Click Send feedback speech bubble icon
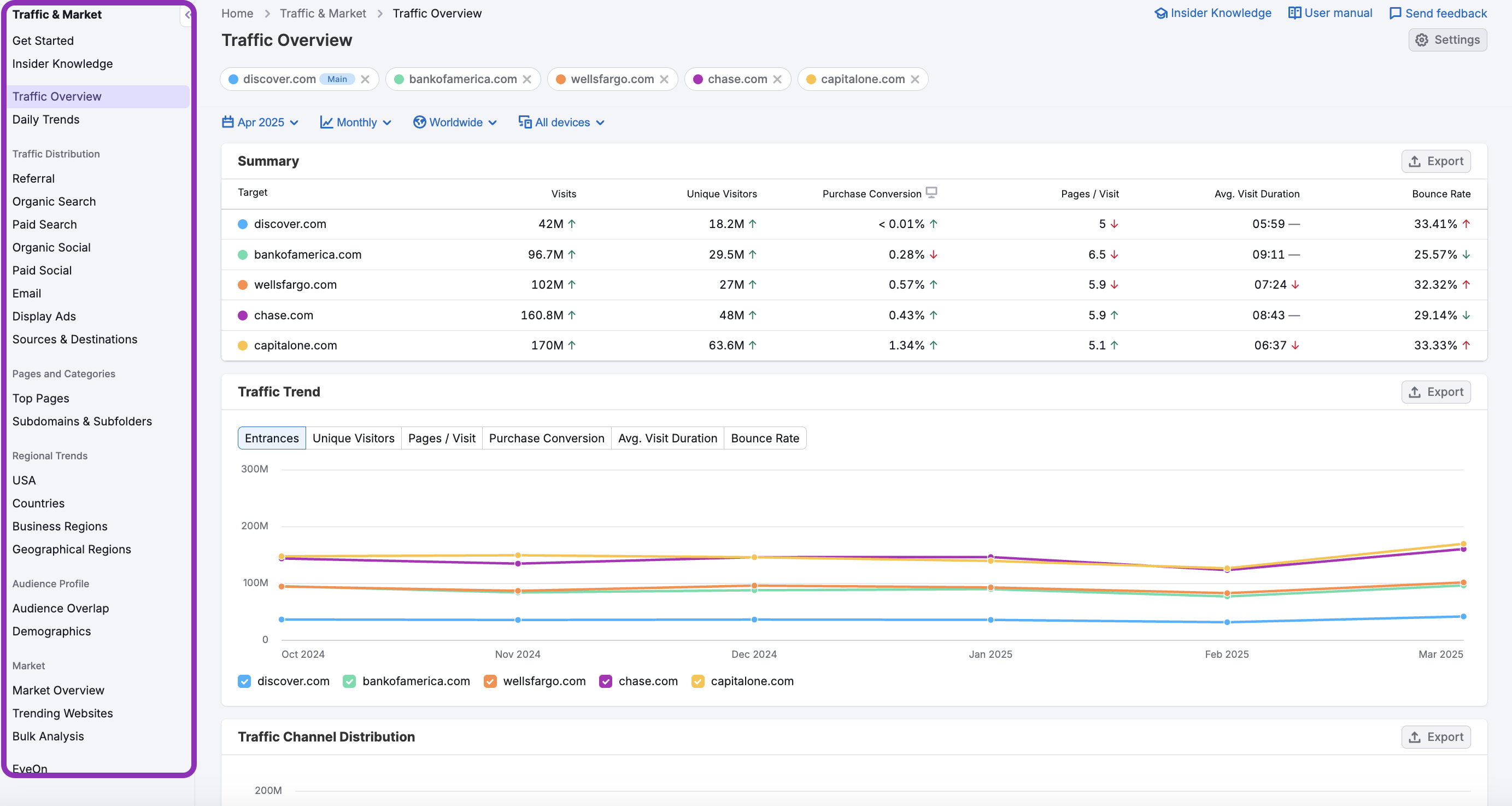Viewport: 1512px width, 806px height. 1394,14
